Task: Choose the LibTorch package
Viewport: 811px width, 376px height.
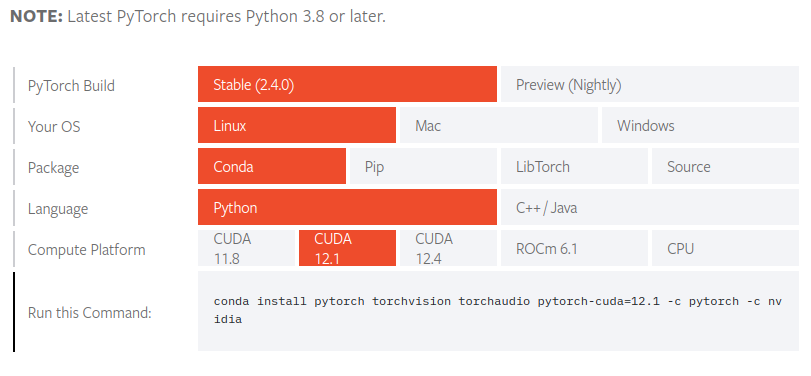Action: pos(574,166)
